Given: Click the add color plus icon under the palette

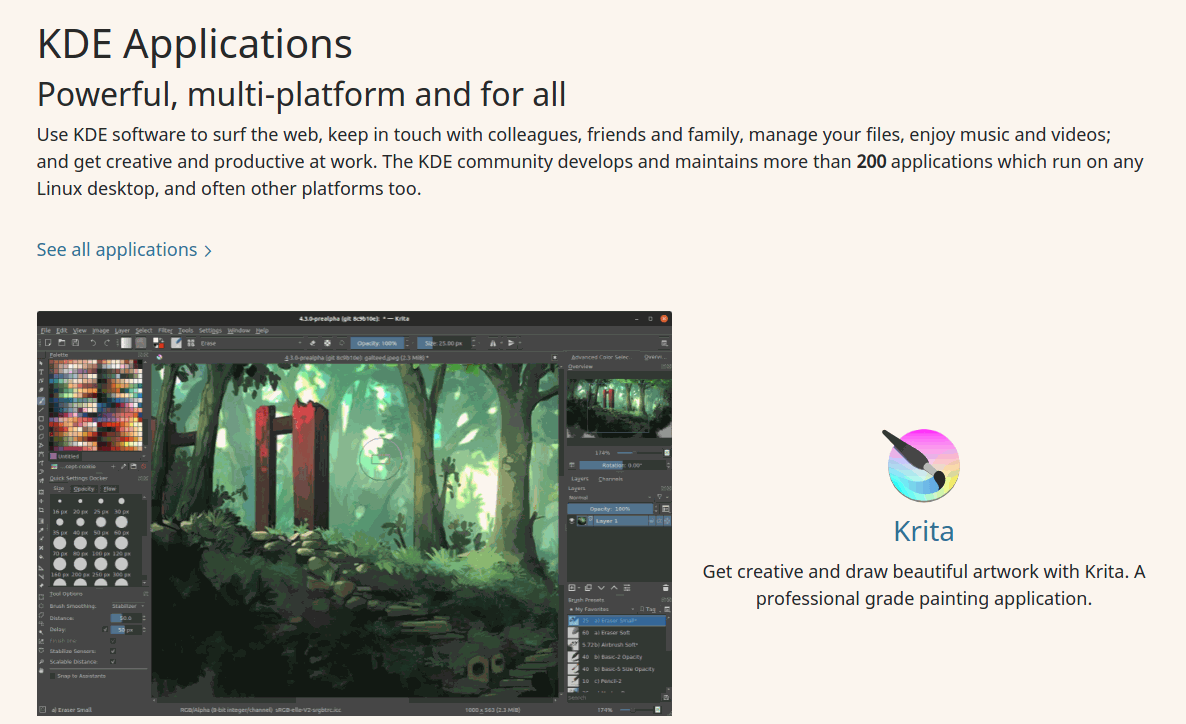Looking at the screenshot, I should (x=113, y=466).
